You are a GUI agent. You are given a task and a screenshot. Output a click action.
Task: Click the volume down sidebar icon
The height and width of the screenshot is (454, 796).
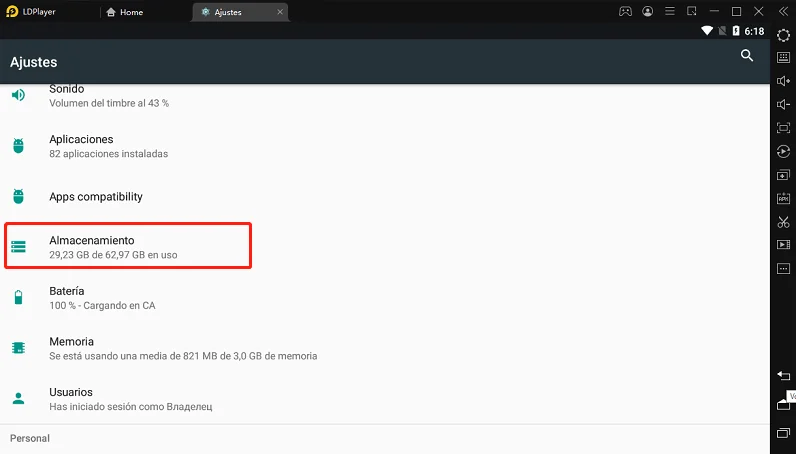click(783, 105)
